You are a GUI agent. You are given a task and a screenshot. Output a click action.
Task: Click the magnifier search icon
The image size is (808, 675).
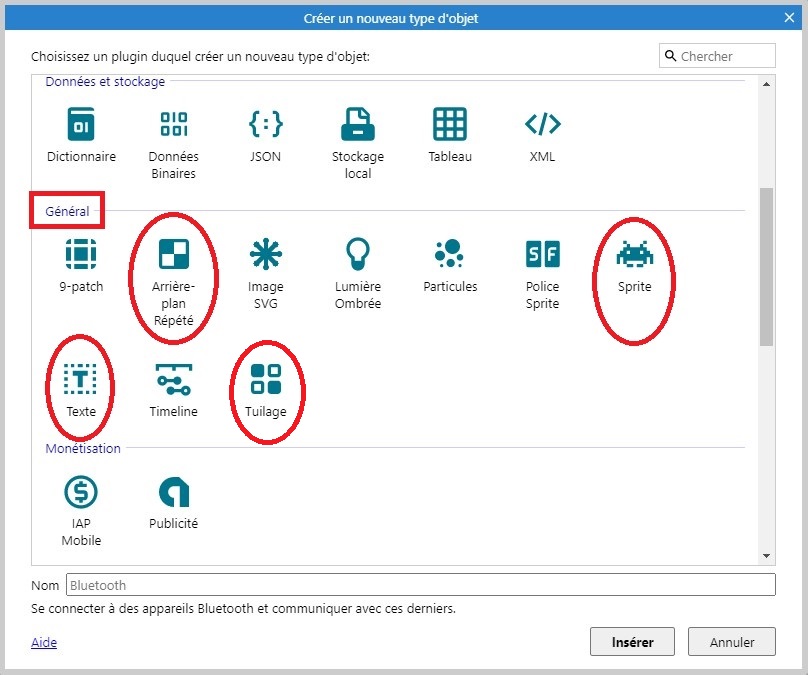tap(670, 56)
